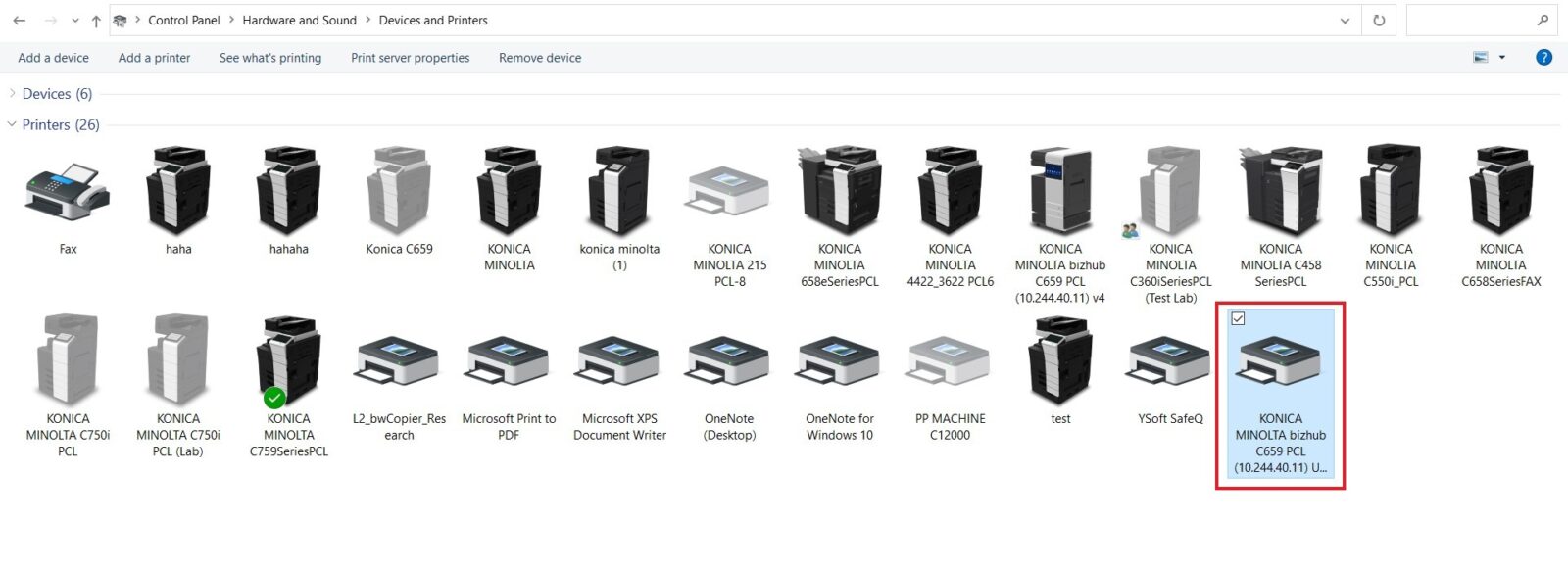1568x570 pixels.
Task: Click Add a printer in toolbar
Action: point(154,58)
